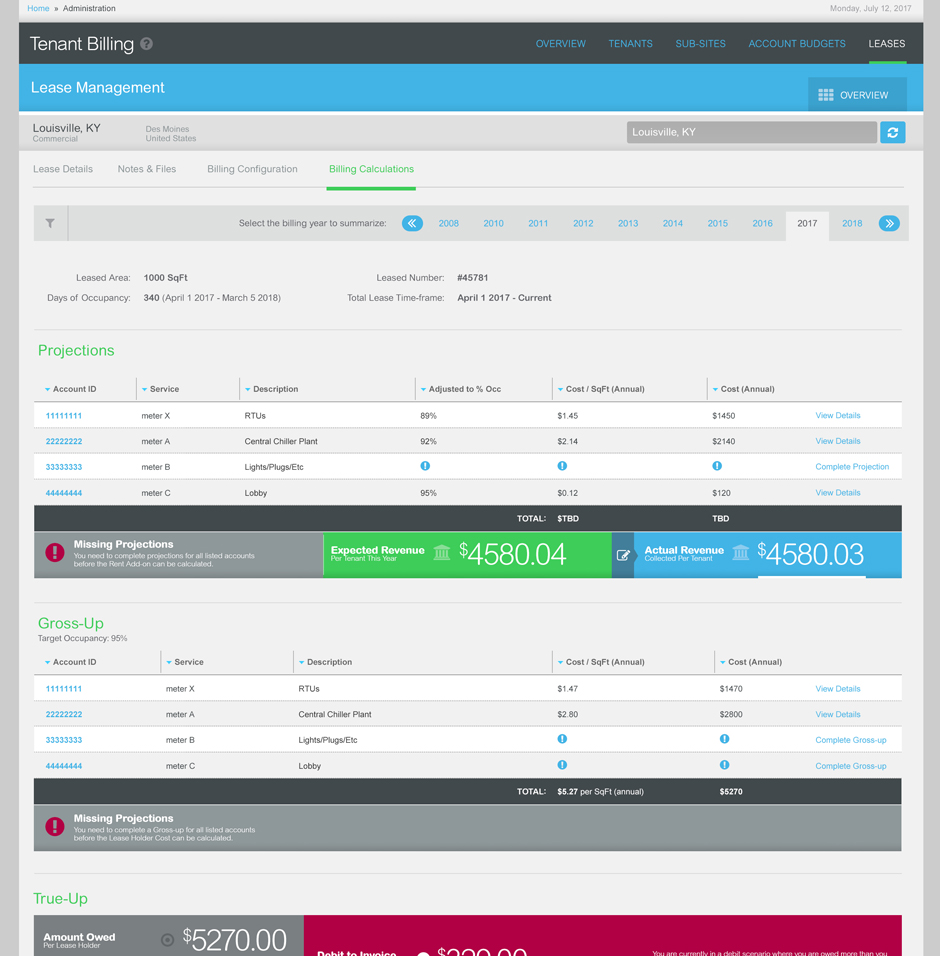
Task: Switch to the Billing Configuration tab
Action: click(252, 169)
